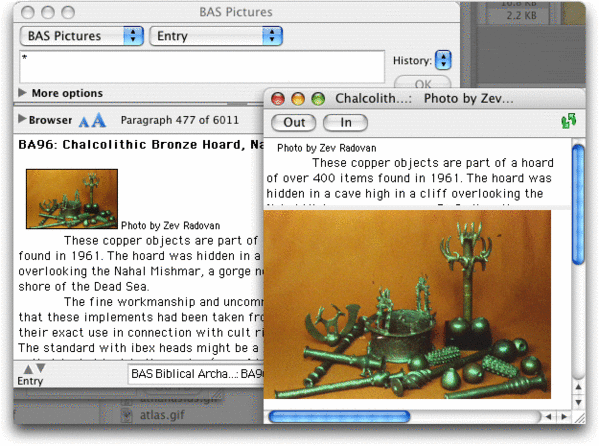Image resolution: width=599 pixels, height=446 pixels.
Task: Click the 'BA96: Chalcolithic Bronze Hoard' heading
Action: click(141, 144)
